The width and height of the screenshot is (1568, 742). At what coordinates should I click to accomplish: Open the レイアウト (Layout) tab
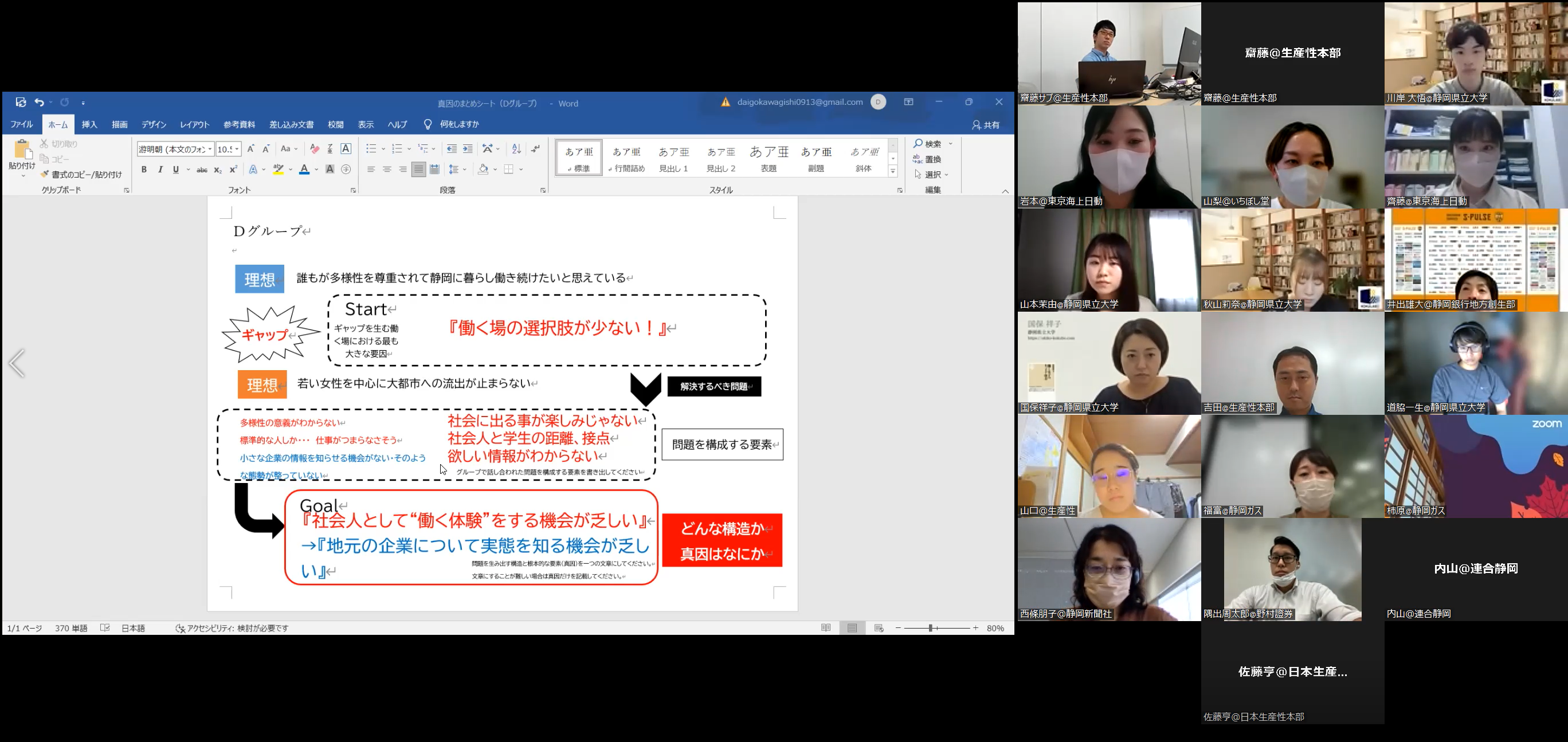point(195,124)
